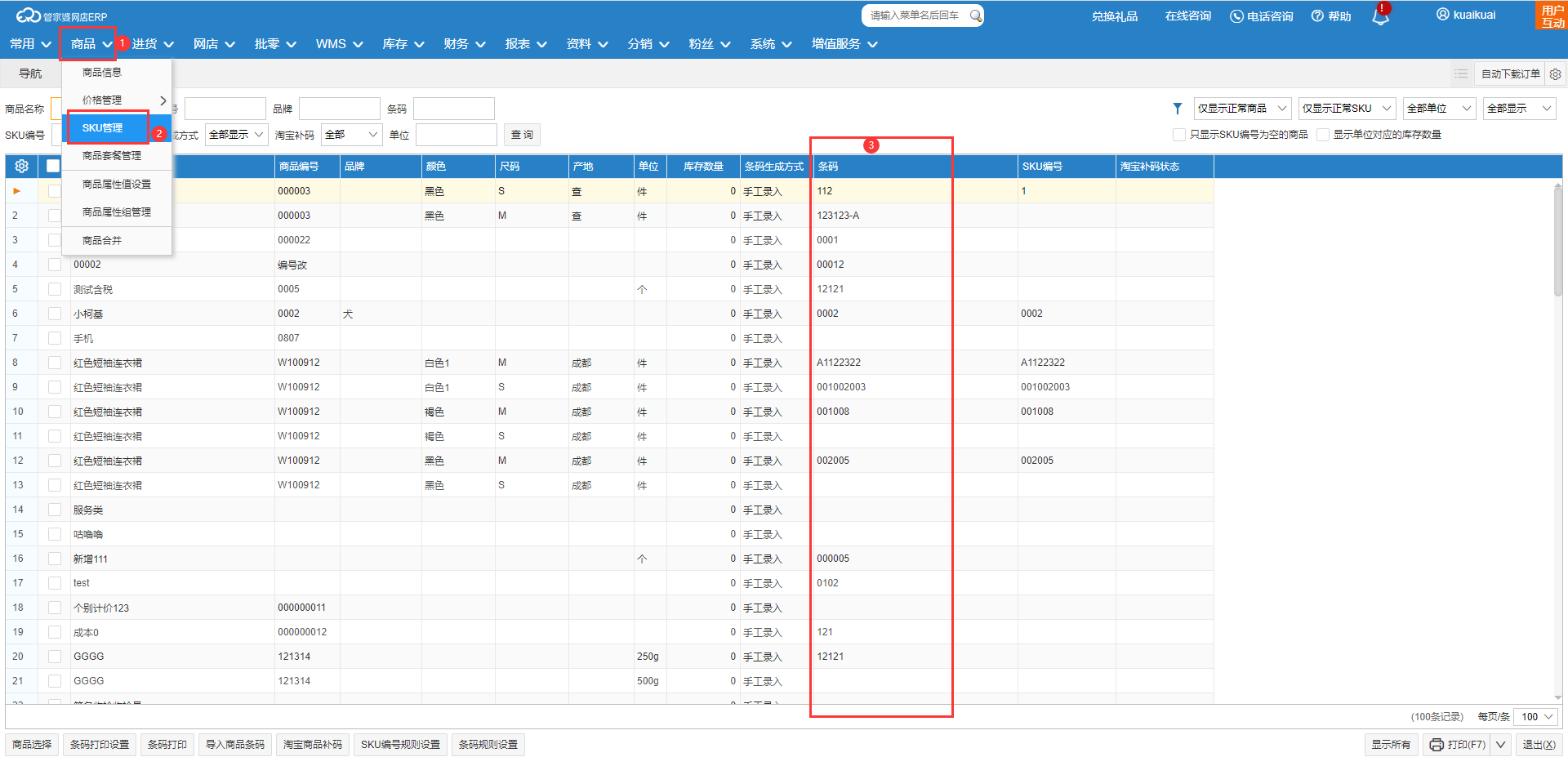
Task: Open the notification bell alerts
Action: 1380,16
